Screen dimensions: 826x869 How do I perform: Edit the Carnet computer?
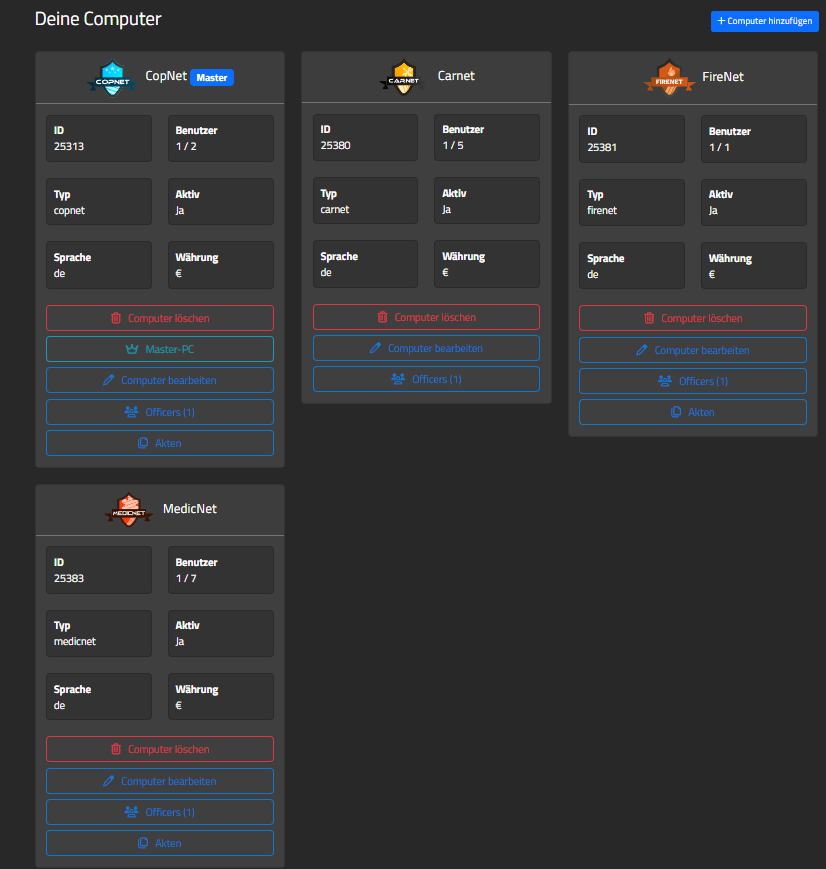point(426,348)
